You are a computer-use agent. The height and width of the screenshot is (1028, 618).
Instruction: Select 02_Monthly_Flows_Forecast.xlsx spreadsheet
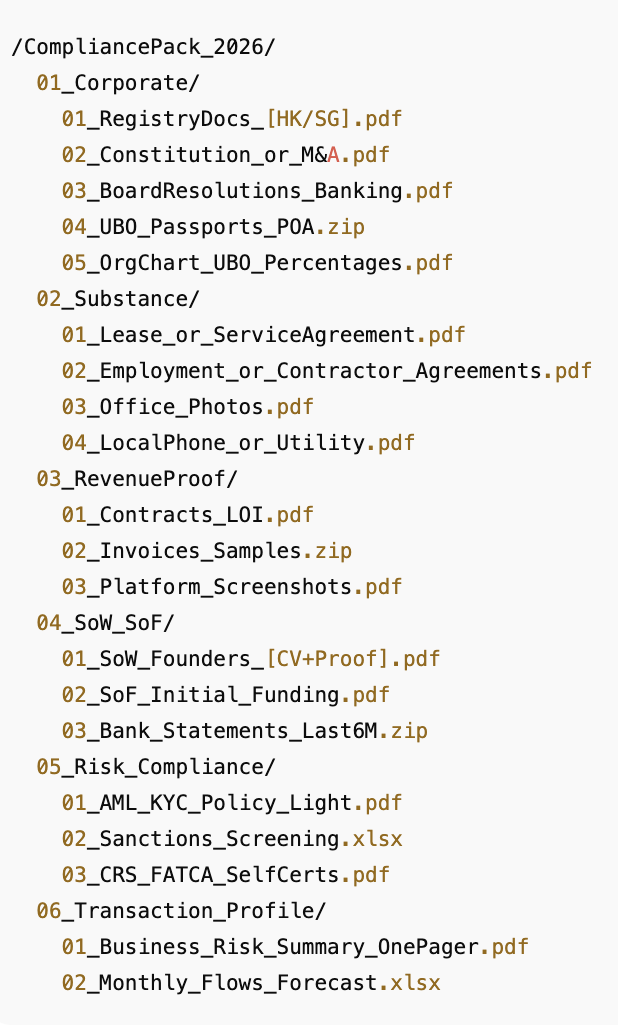tap(251, 983)
